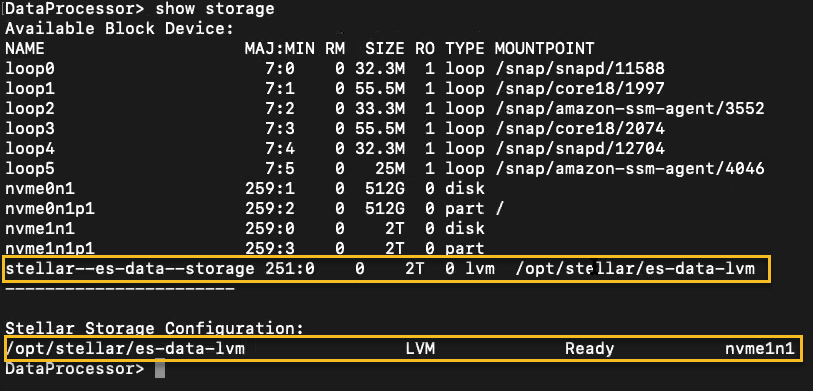
Task: Click mount point /snap/amazon-ssm-agent/3552
Action: click(x=629, y=108)
